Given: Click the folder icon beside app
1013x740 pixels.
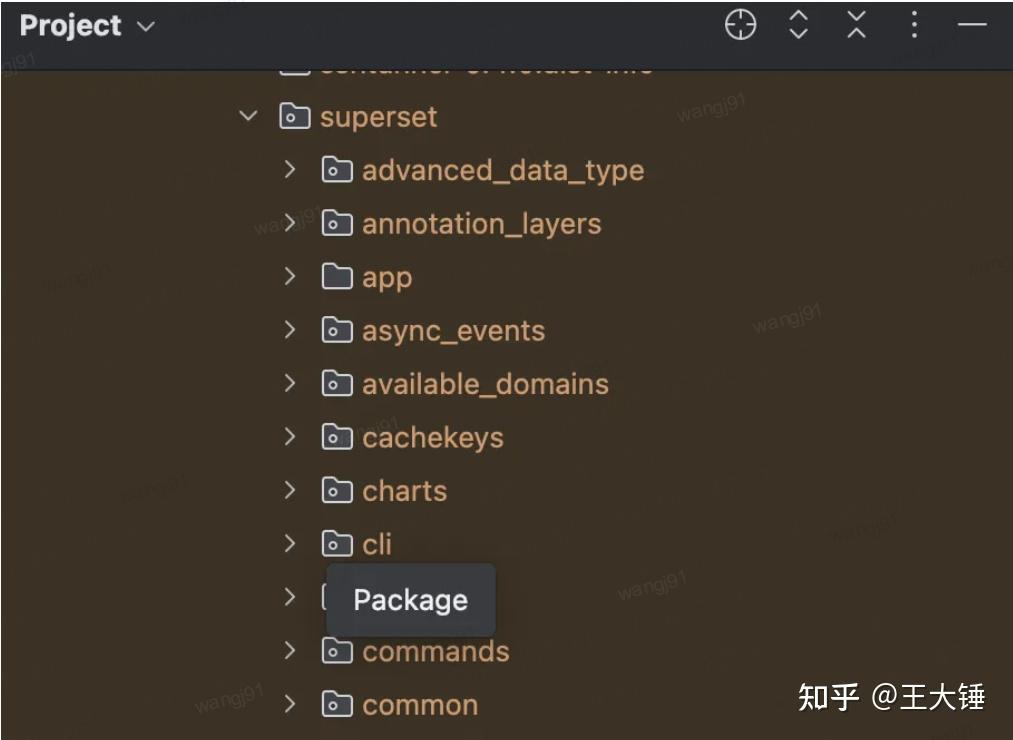Looking at the screenshot, I should coord(336,276).
